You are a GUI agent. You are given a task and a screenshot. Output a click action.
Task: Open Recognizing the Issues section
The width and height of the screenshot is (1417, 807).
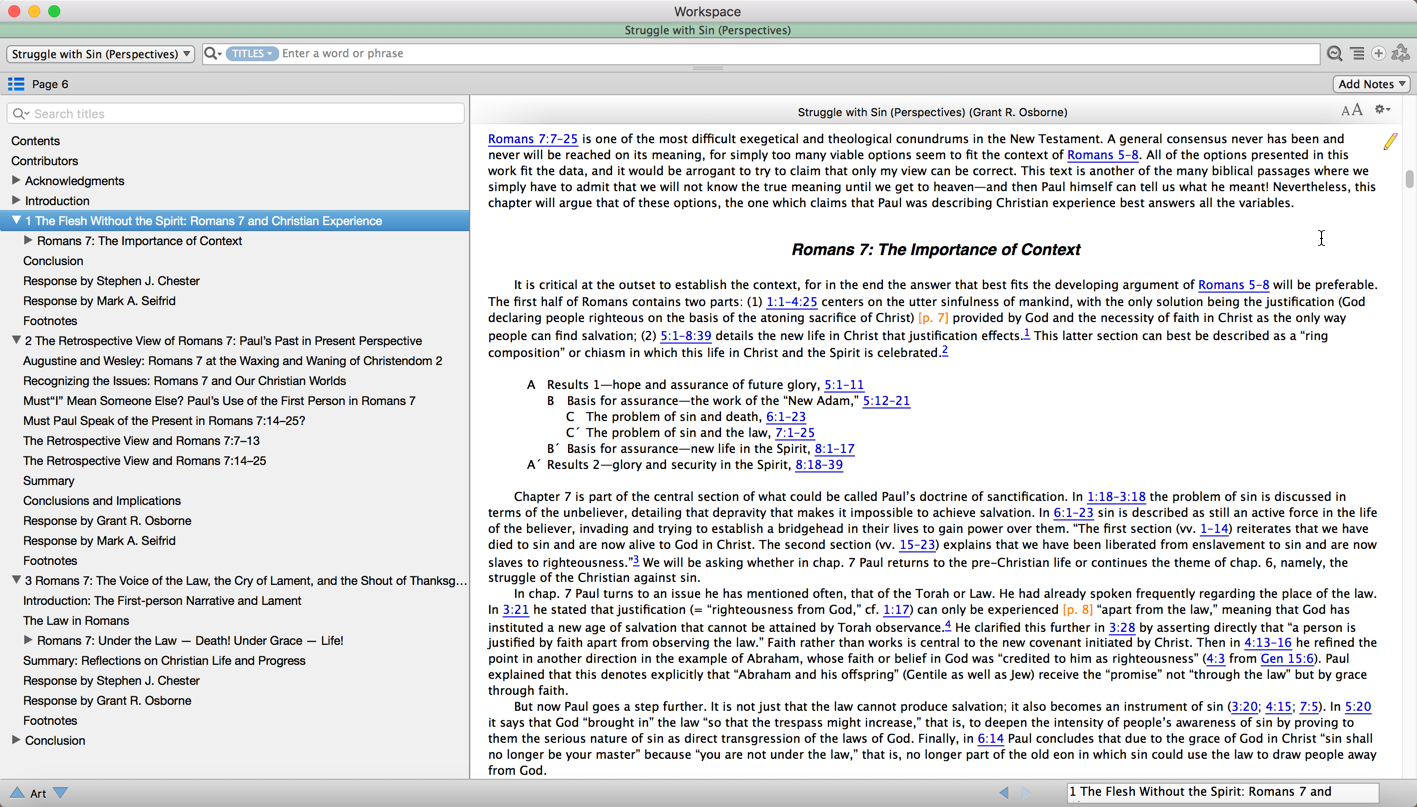(x=184, y=381)
